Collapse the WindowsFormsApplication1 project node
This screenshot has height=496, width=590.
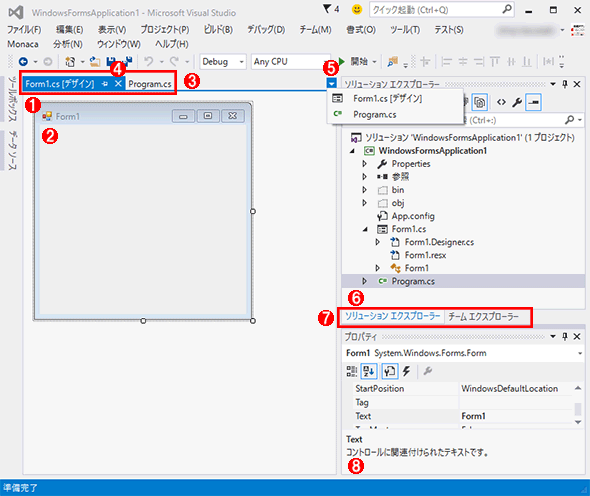(x=352, y=151)
